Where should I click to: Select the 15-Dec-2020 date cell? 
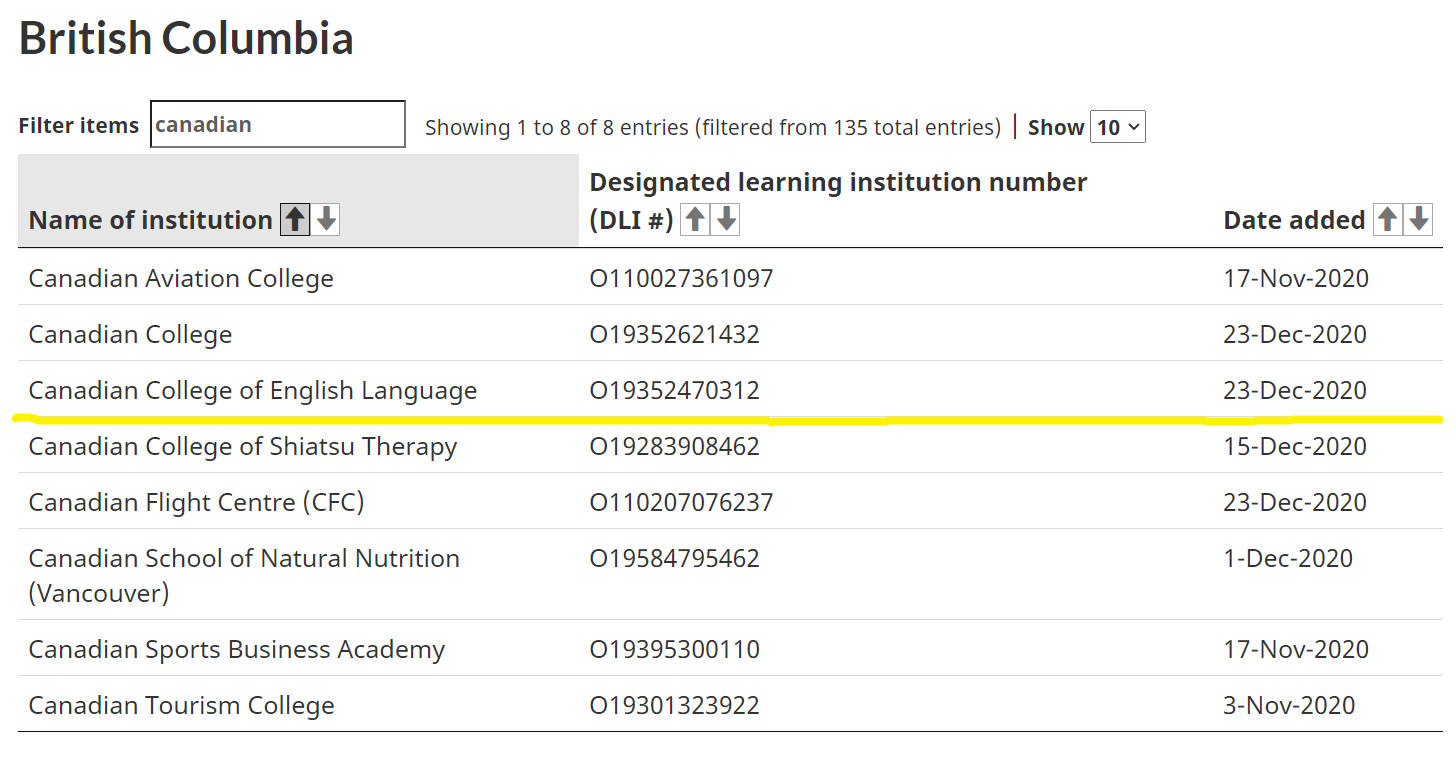coord(1294,446)
